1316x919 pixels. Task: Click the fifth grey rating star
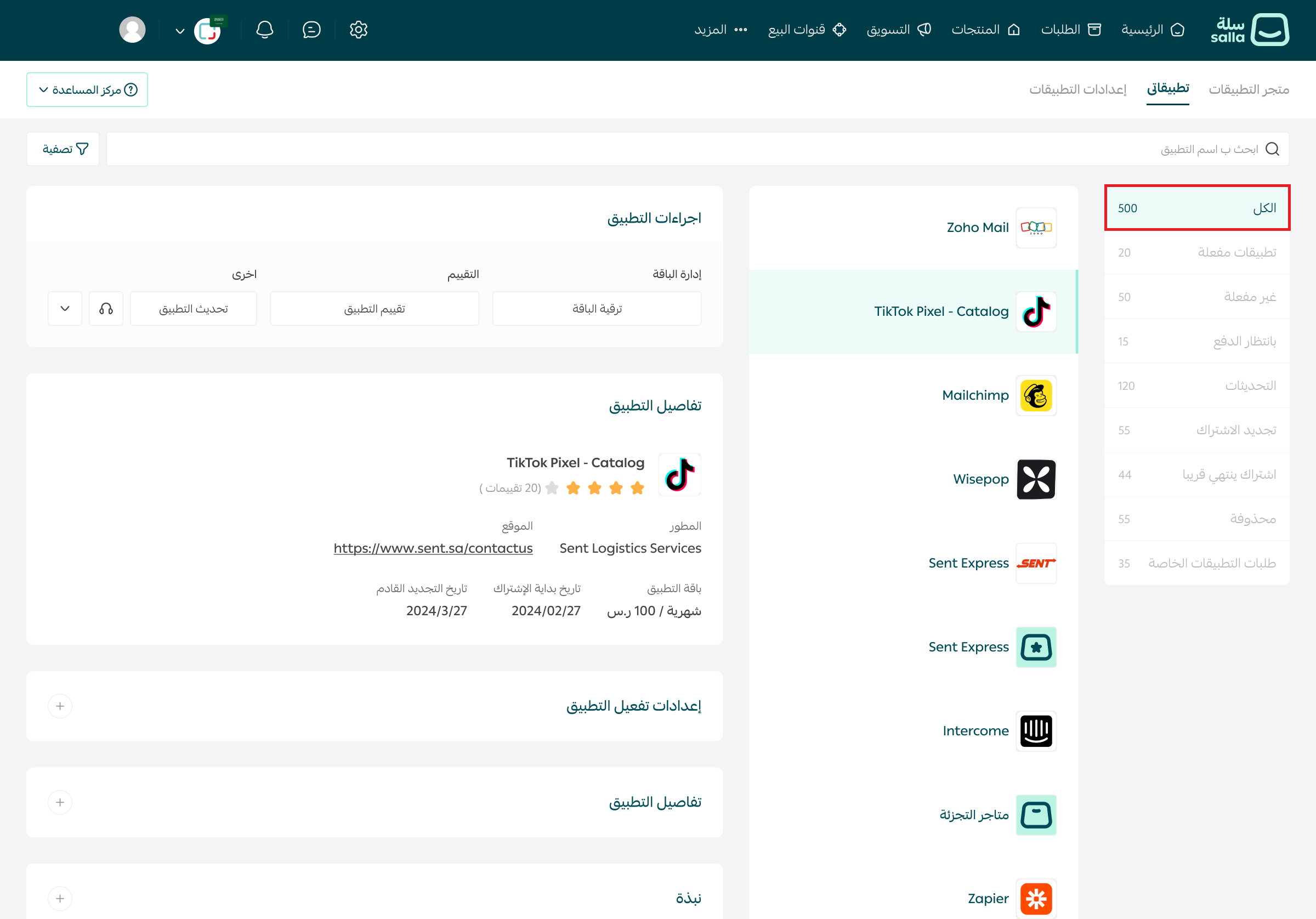(x=552, y=488)
